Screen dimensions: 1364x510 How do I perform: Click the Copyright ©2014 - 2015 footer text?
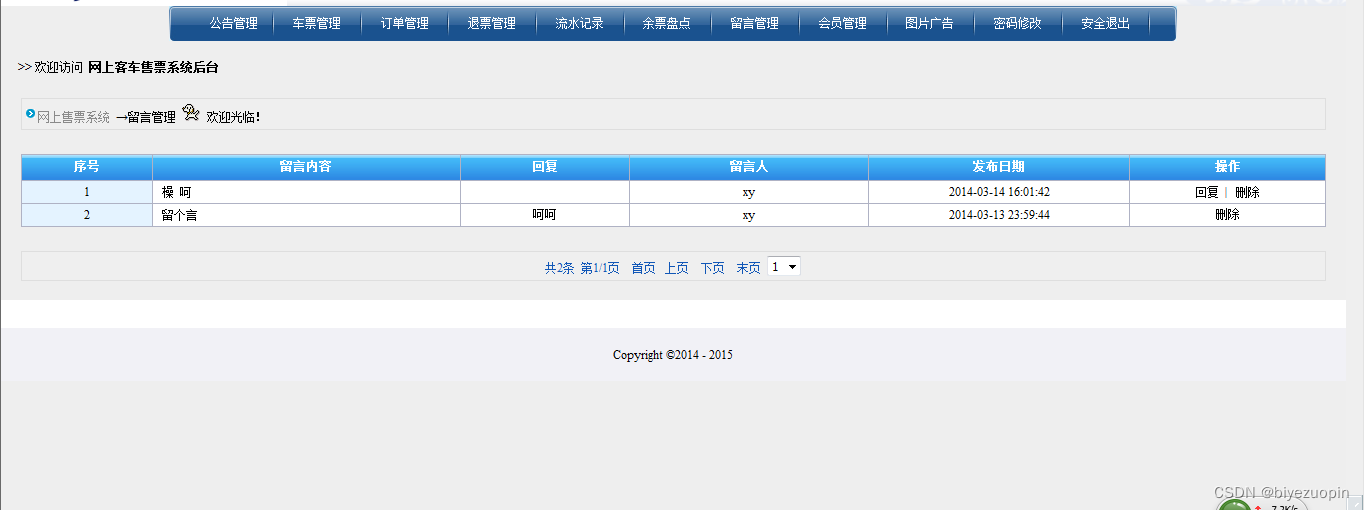(673, 355)
